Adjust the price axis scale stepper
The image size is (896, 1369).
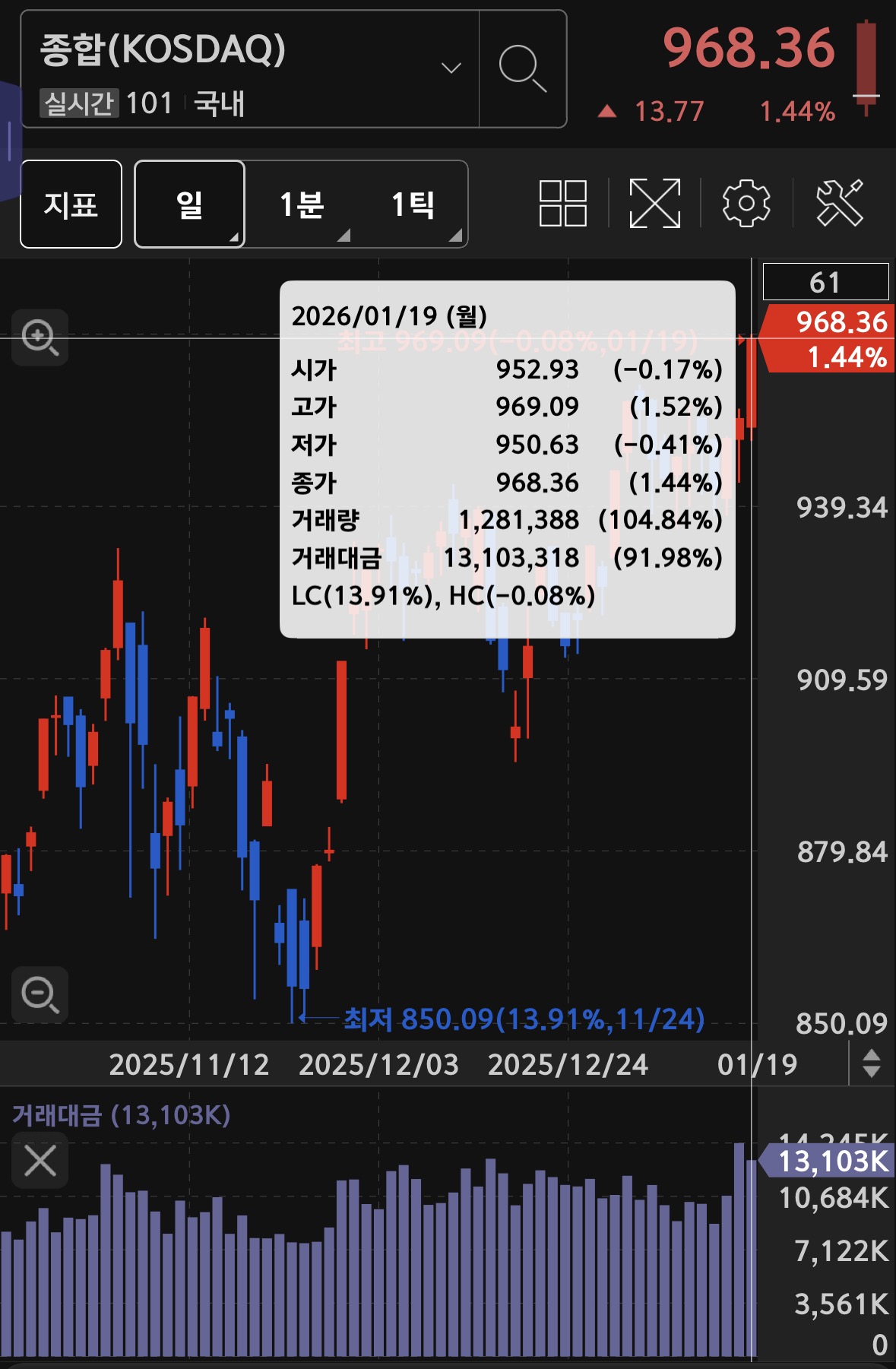872,1063
